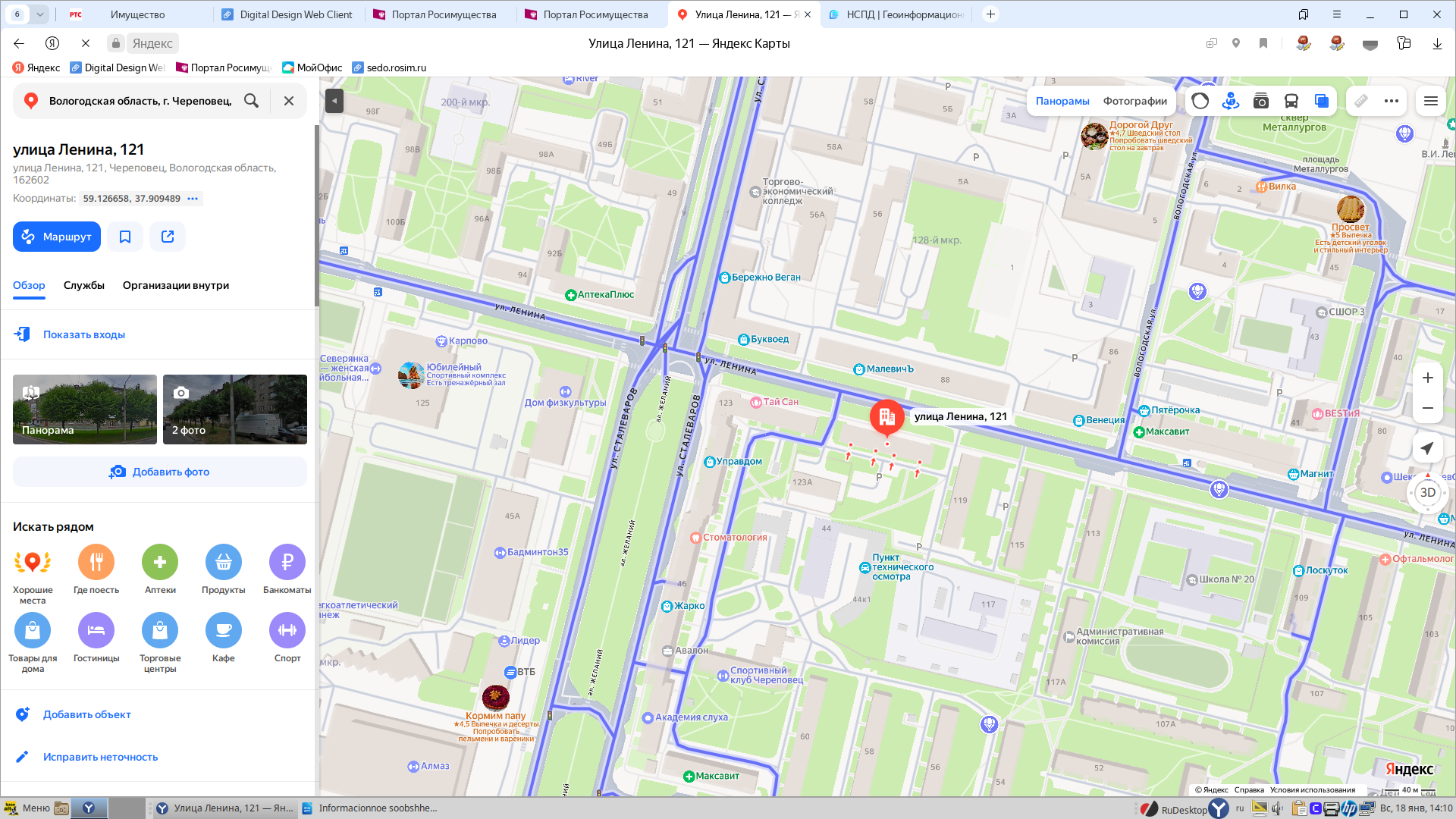The height and width of the screenshot is (819, 1456).
Task: Click the Показать входы link
Action: (x=83, y=334)
